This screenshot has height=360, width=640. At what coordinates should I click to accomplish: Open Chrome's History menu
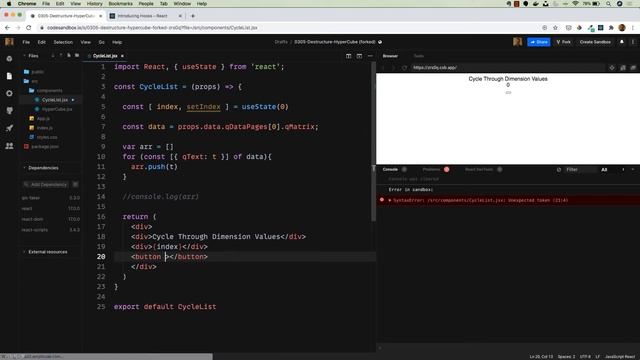click(95, 4)
